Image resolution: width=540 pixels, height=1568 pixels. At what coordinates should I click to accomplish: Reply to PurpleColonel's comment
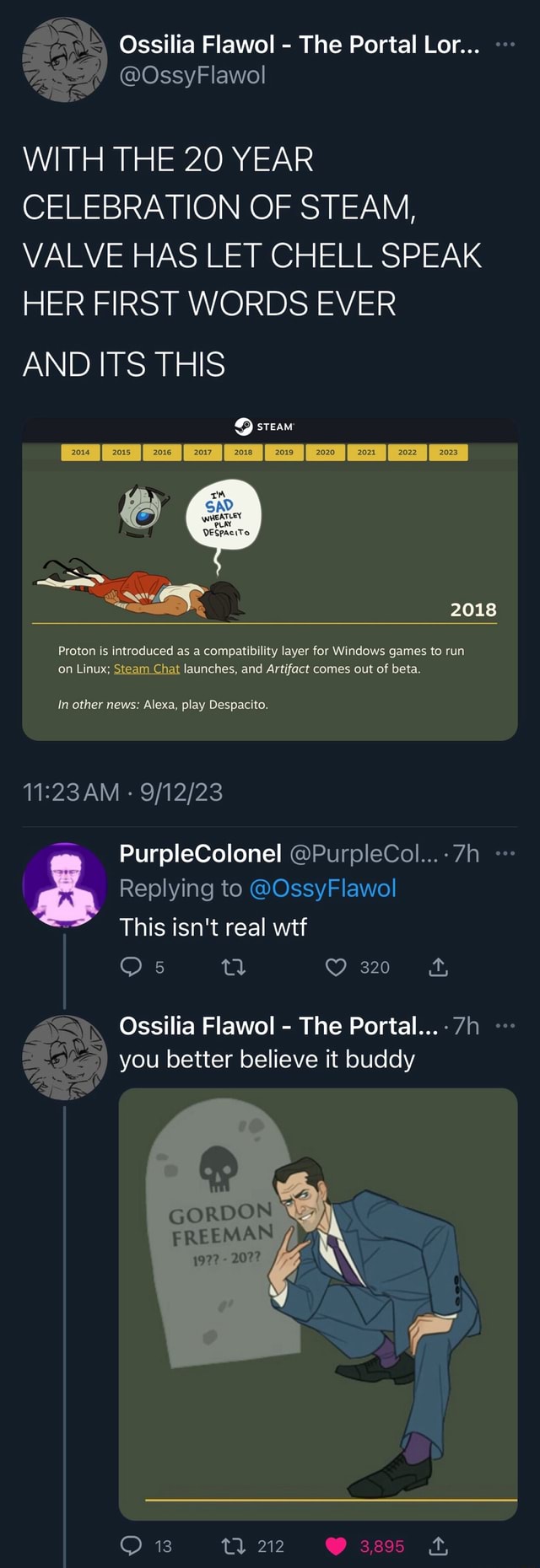point(131,967)
